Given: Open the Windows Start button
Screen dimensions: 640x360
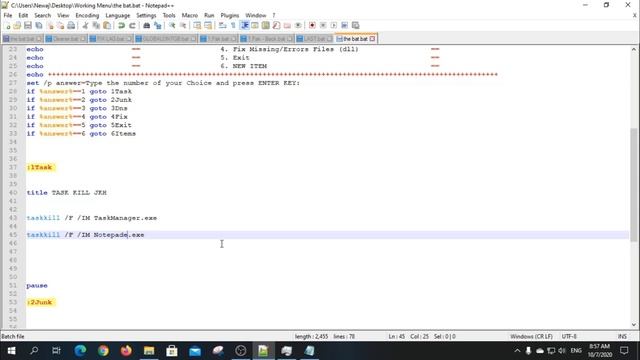Looking at the screenshot, I should [x=11, y=351].
